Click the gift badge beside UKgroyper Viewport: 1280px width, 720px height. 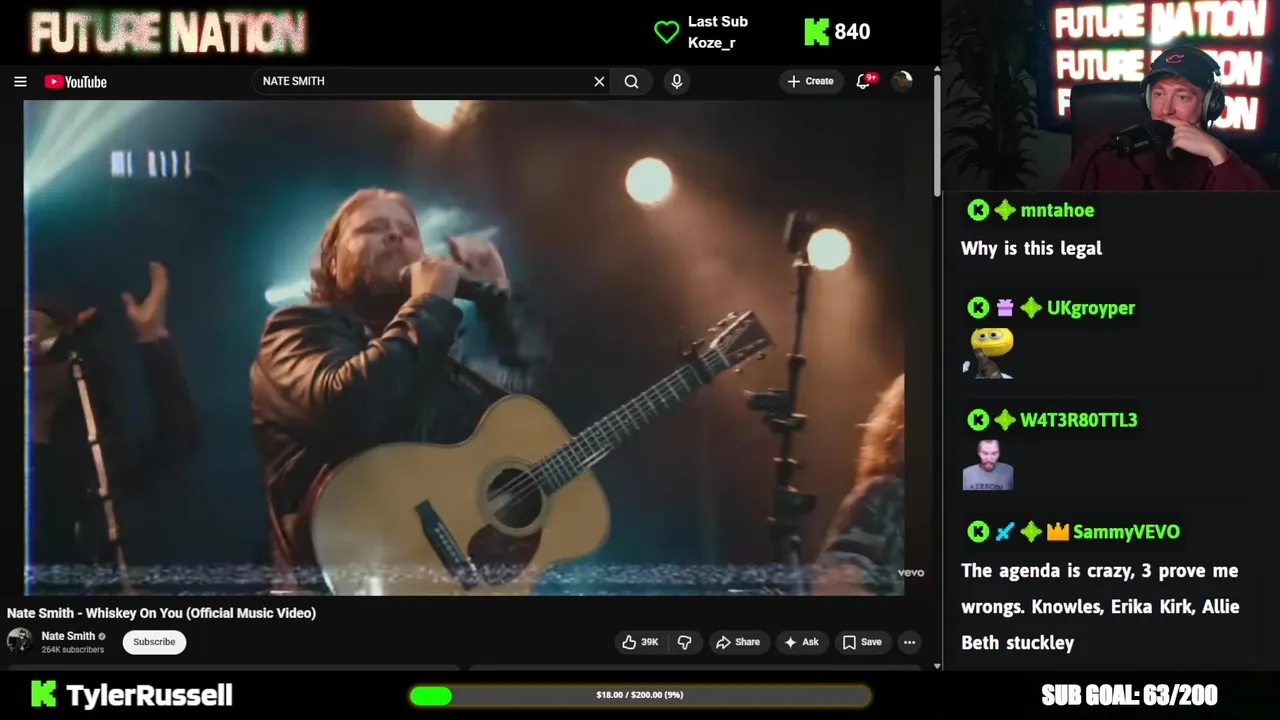coord(1005,308)
